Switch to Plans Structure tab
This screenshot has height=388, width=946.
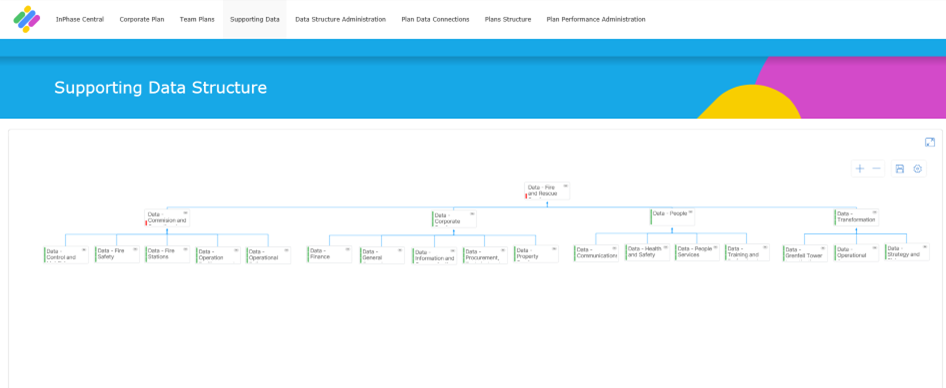click(508, 19)
